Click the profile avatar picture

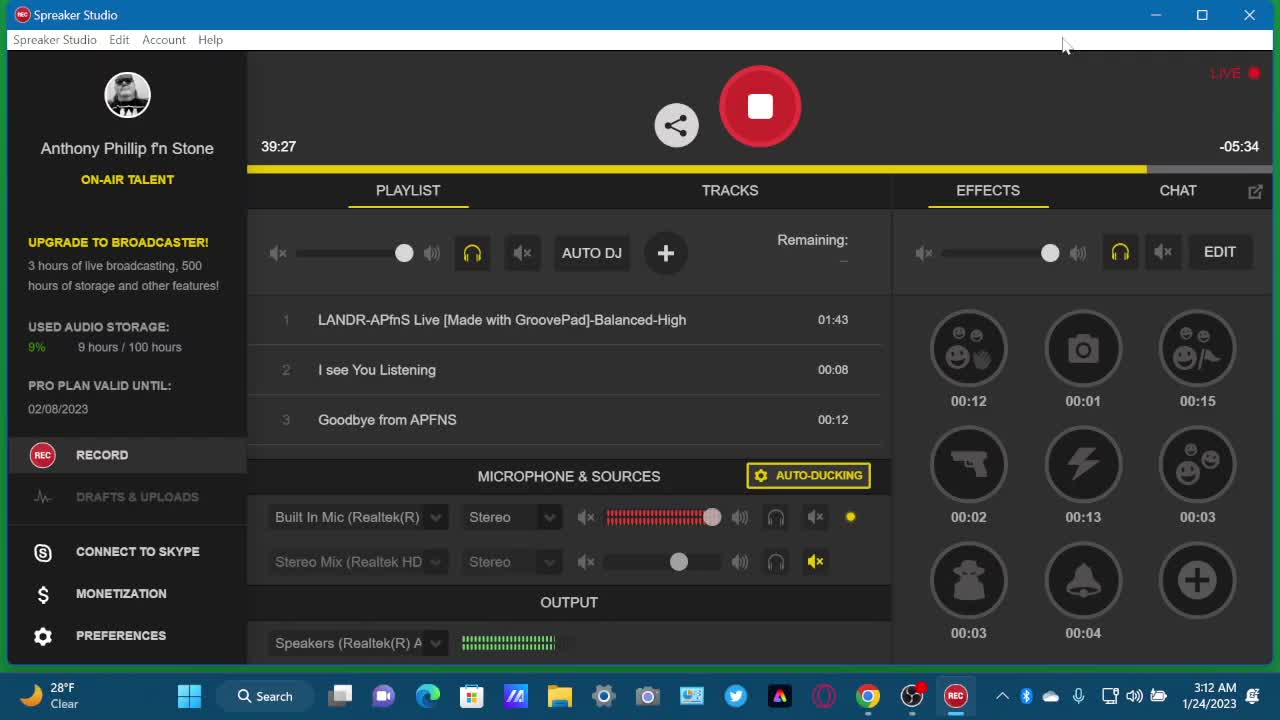pyautogui.click(x=127, y=95)
